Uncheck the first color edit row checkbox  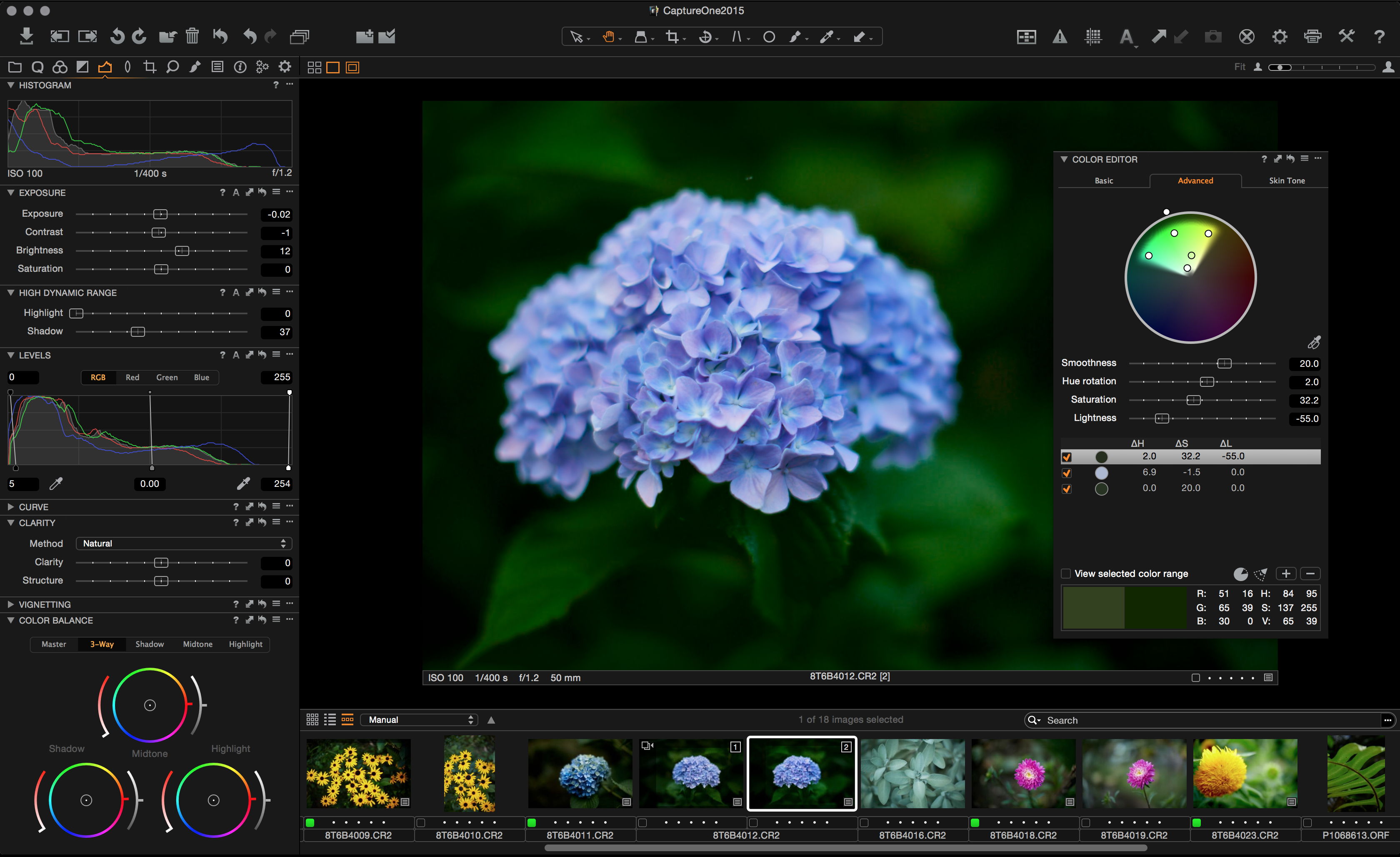(x=1067, y=456)
